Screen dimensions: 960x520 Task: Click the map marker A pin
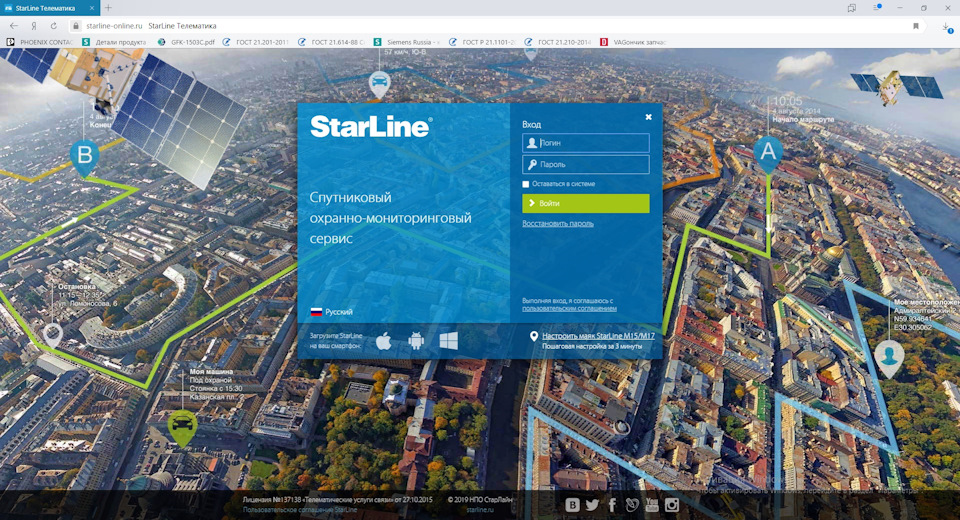pos(768,154)
